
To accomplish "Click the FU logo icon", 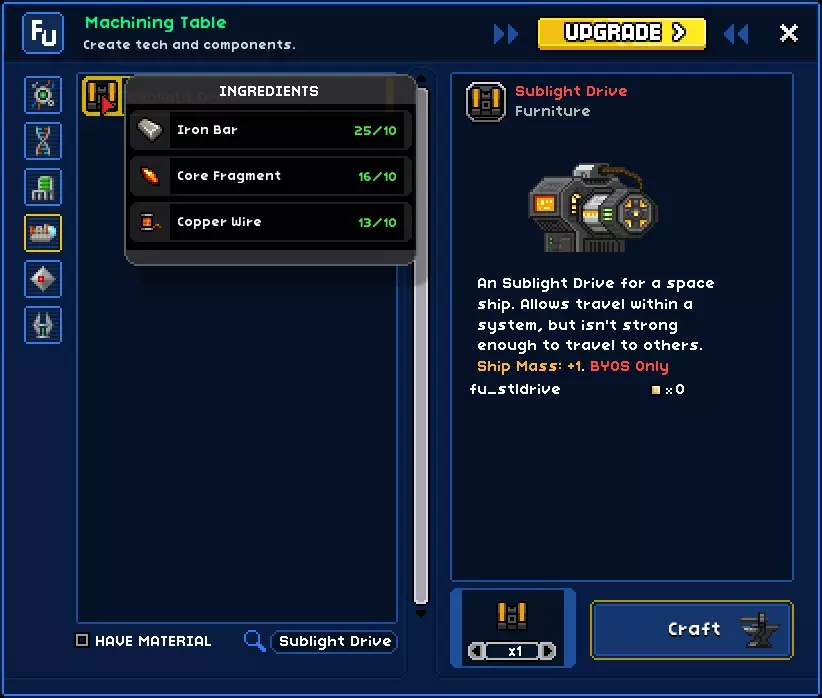I will click(x=43, y=33).
